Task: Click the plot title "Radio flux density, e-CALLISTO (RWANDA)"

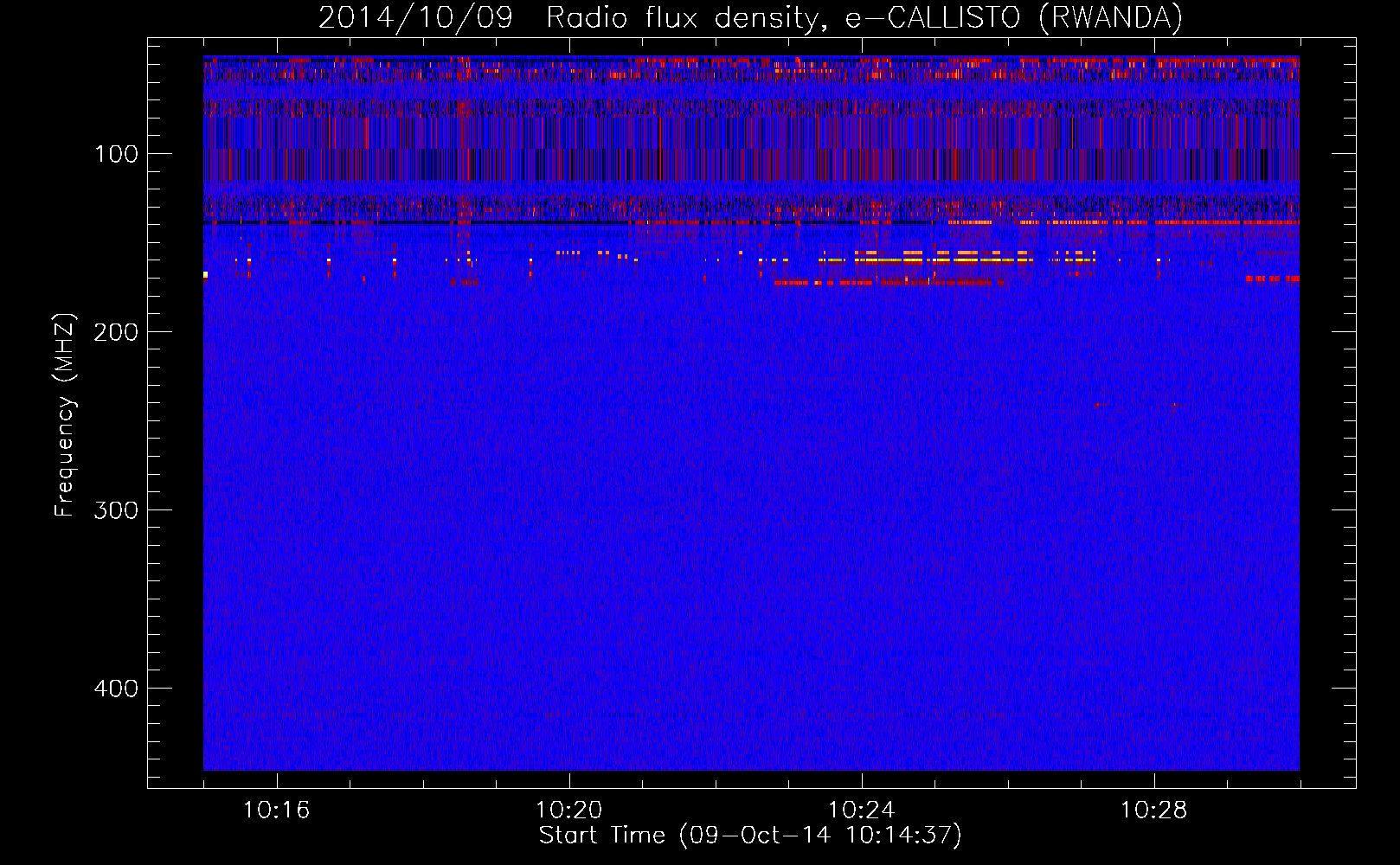Action: (x=864, y=18)
